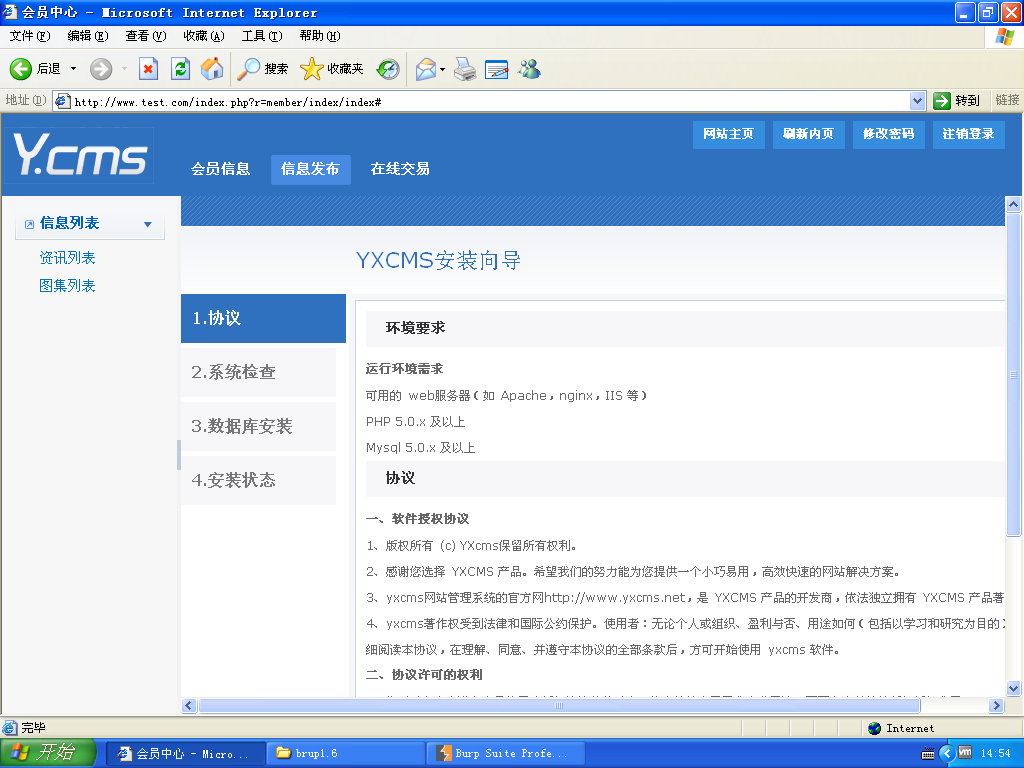The width and height of the screenshot is (1024, 768).
Task: Select wizard step 1.协议
Action: pyautogui.click(x=263, y=318)
